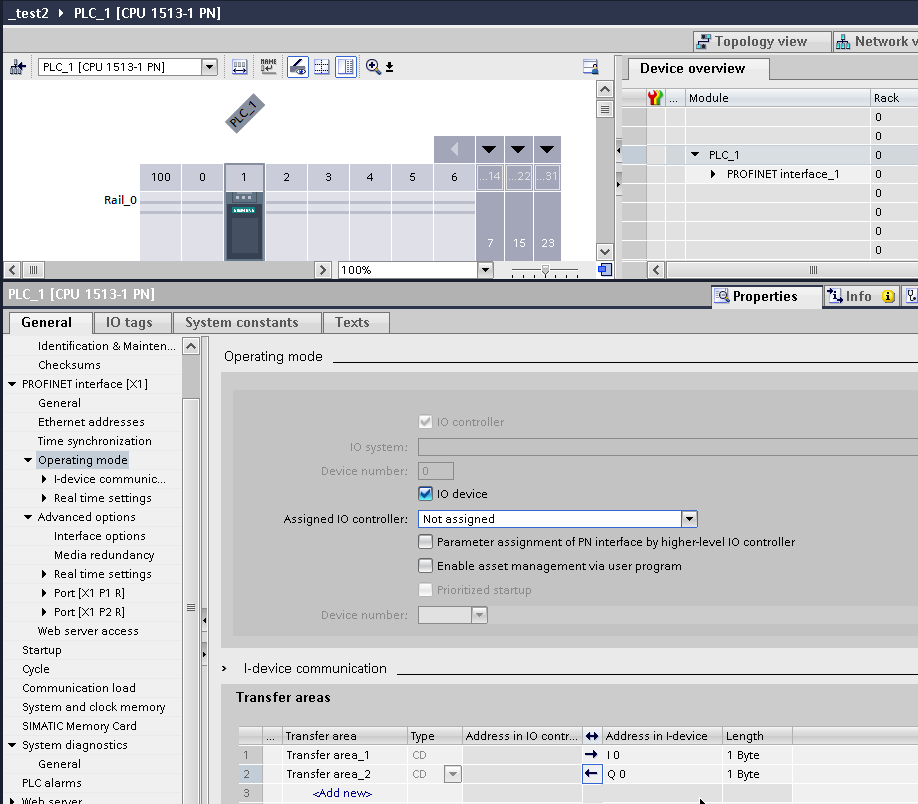Click the column layout toolbar icon

point(346,67)
